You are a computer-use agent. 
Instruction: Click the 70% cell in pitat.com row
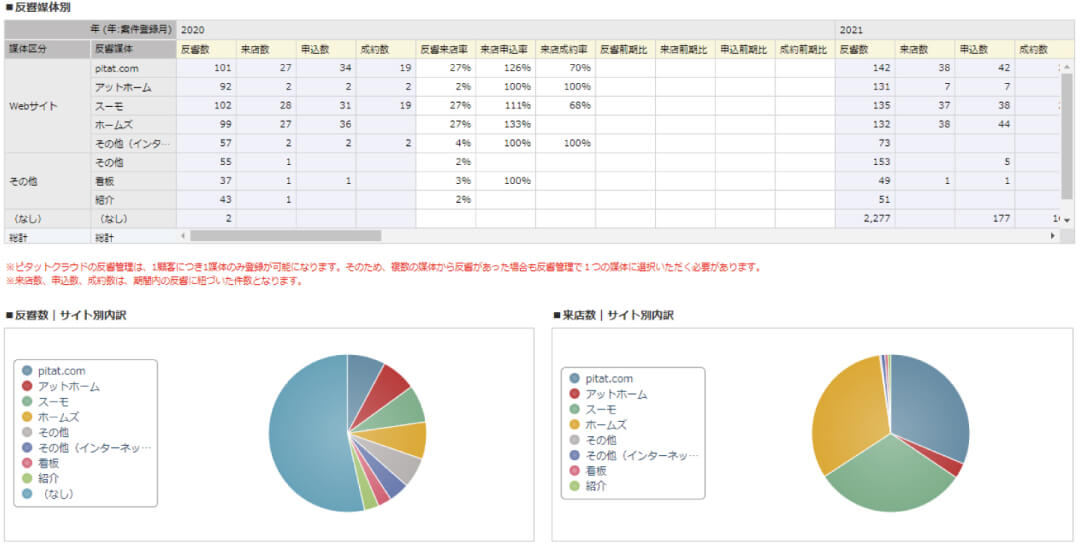[565, 68]
